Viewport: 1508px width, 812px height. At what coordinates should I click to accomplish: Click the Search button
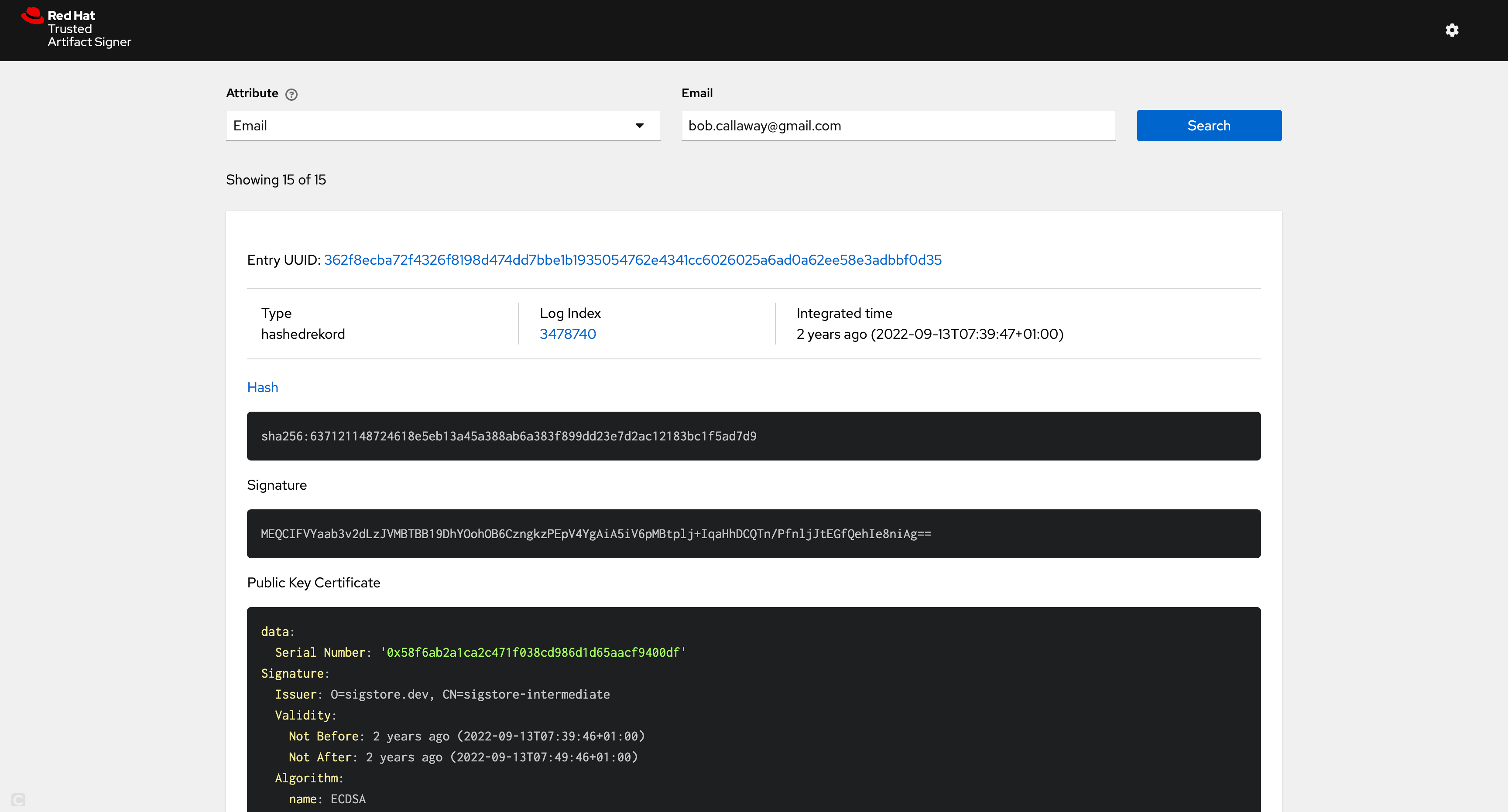(1208, 126)
